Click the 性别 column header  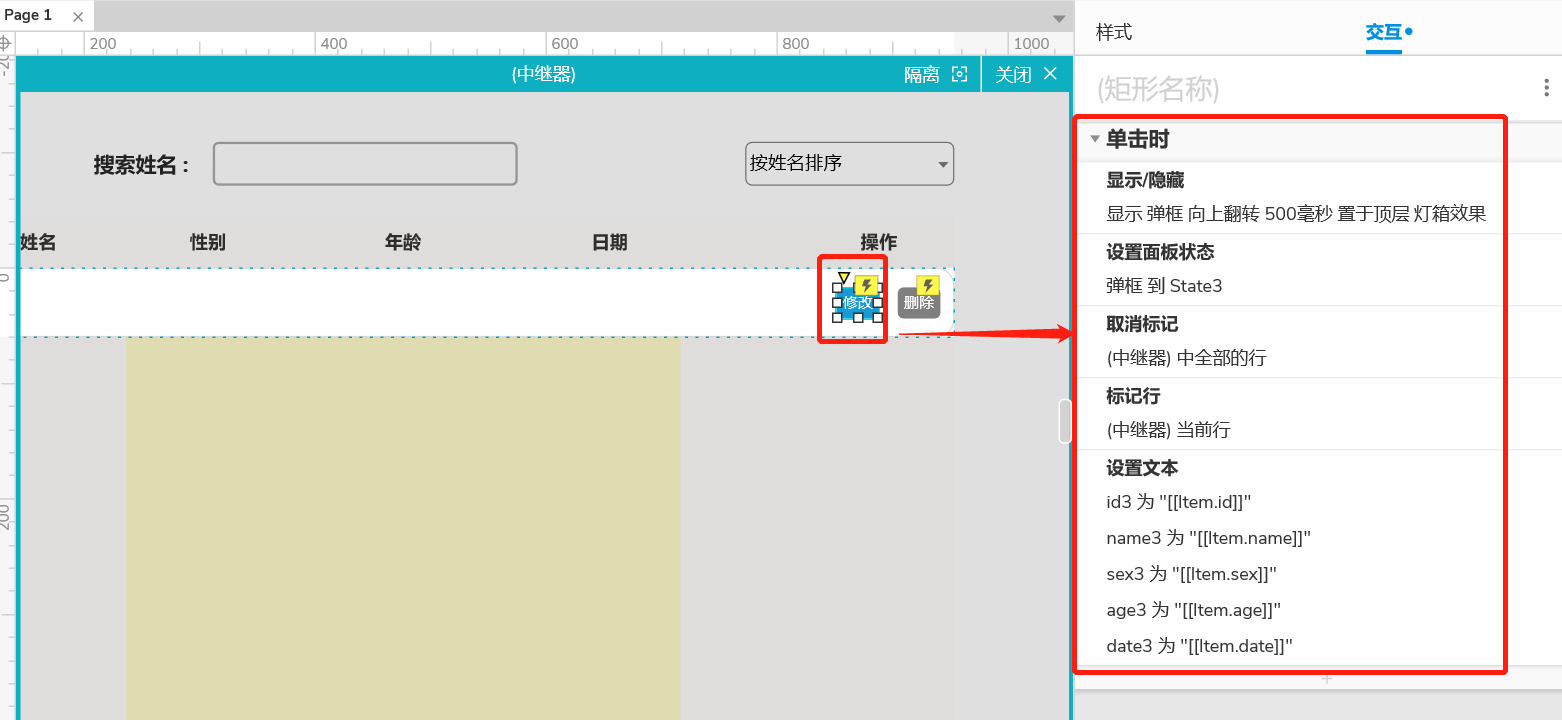tap(208, 242)
